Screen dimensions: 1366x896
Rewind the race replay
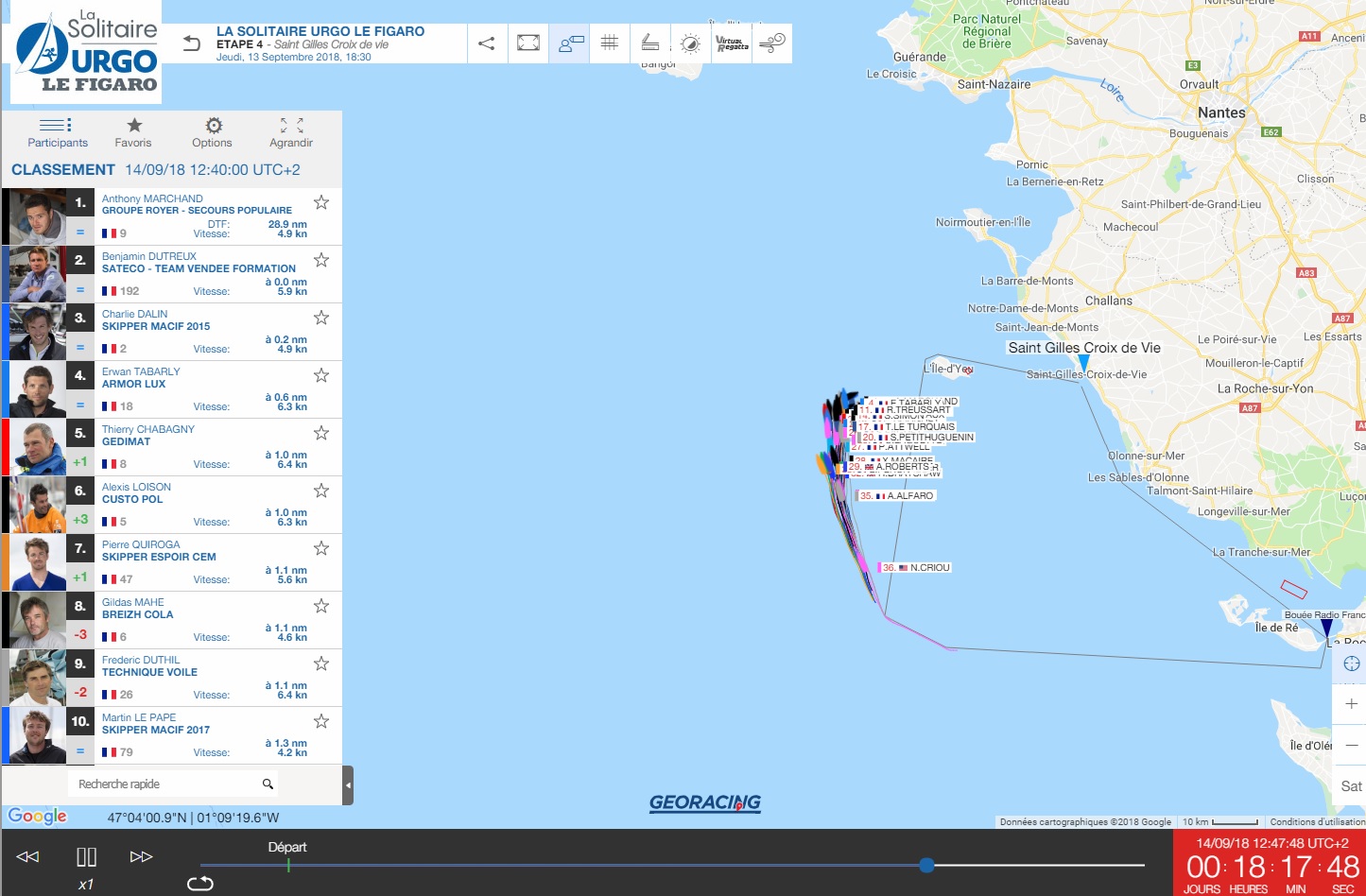27,856
